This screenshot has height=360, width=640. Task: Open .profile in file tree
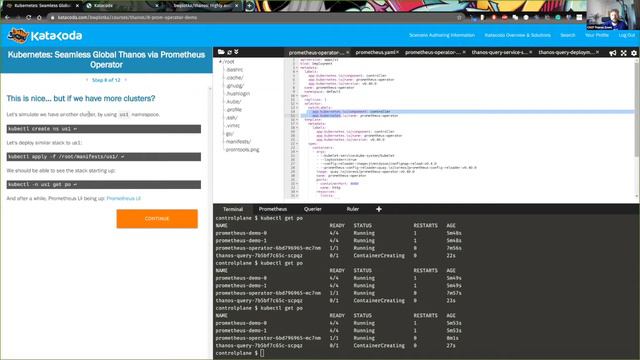(234, 110)
